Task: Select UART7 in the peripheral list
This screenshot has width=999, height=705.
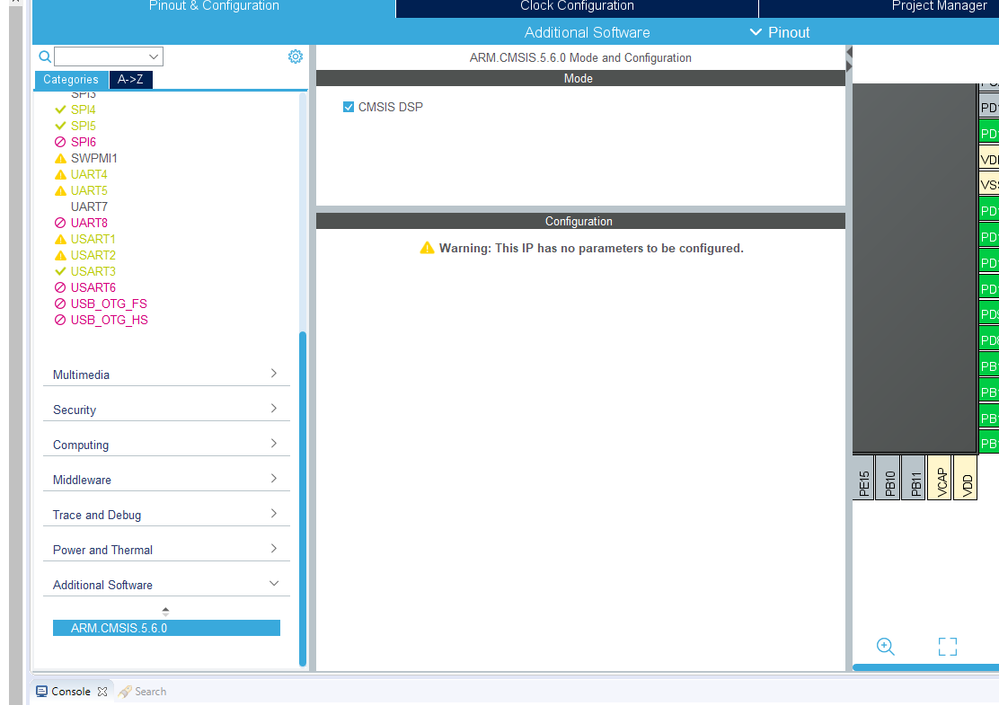Action: tap(89, 207)
